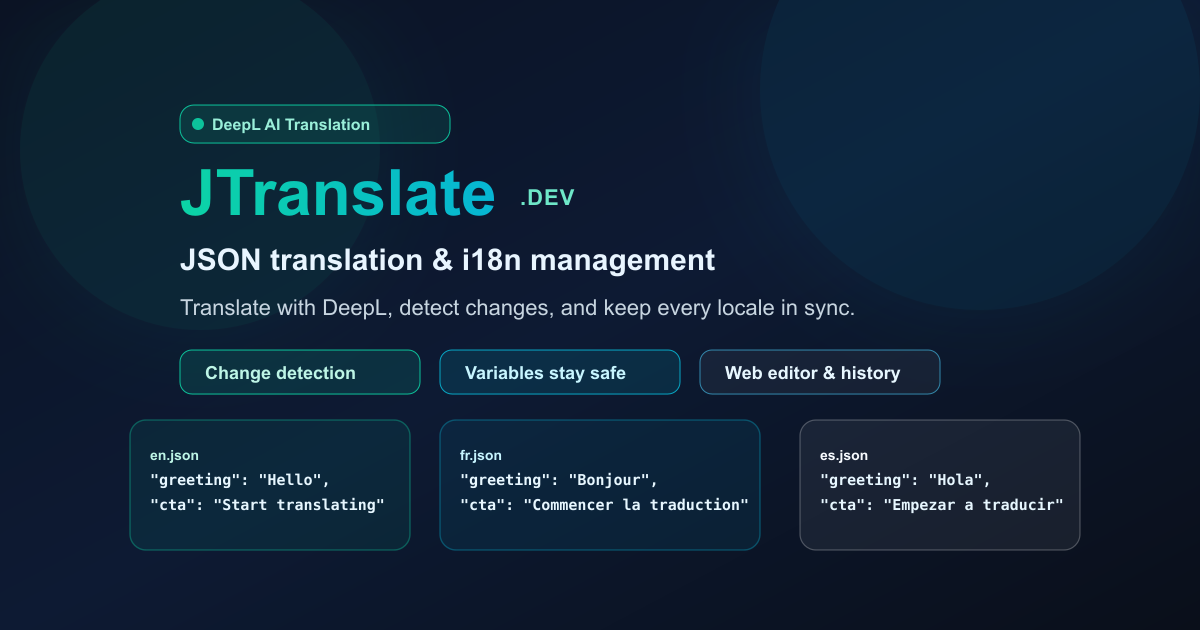Toggle Web editor & history feature
Screen dimensions: 1200x630
(x=819, y=372)
